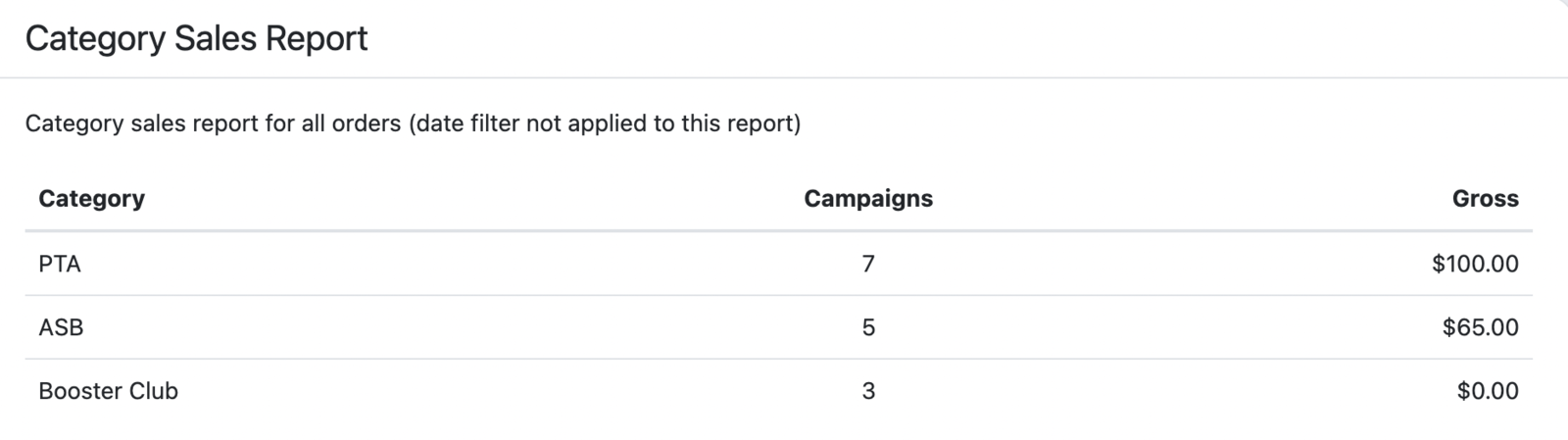1568x440 pixels.
Task: Click PTA's campaign count of 7
Action: tap(868, 264)
